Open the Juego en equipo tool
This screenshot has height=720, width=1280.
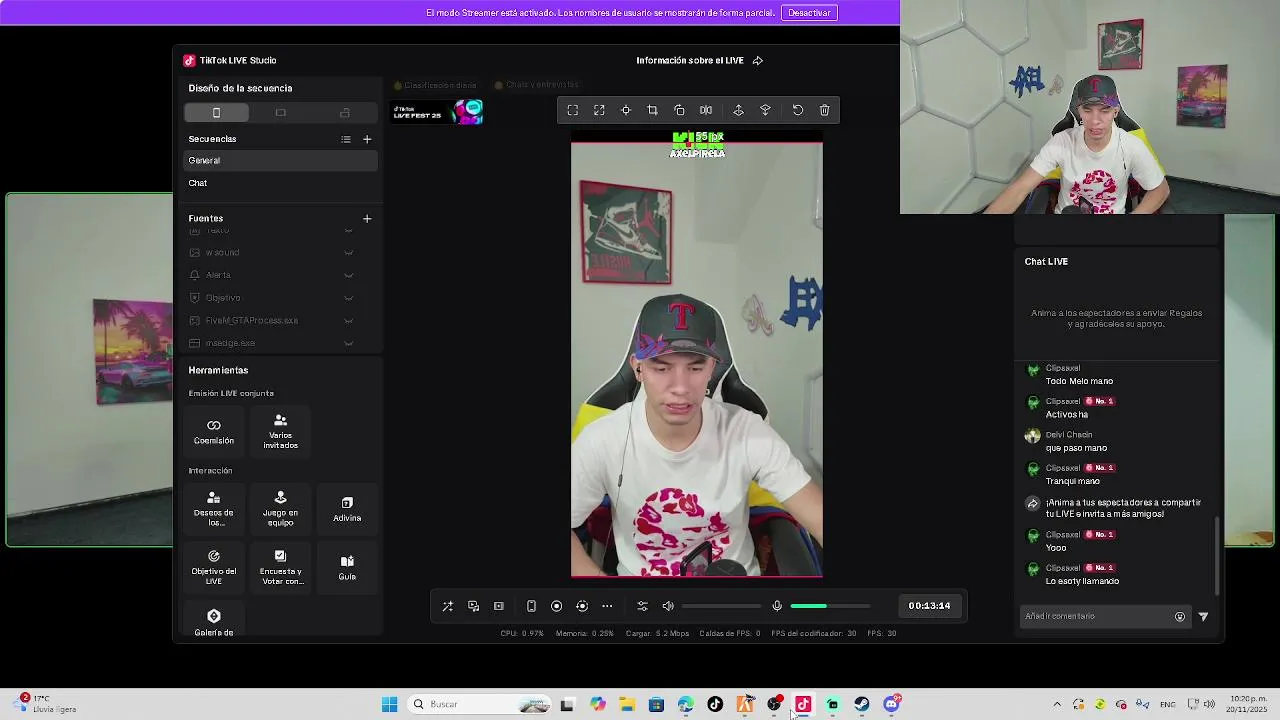point(280,509)
